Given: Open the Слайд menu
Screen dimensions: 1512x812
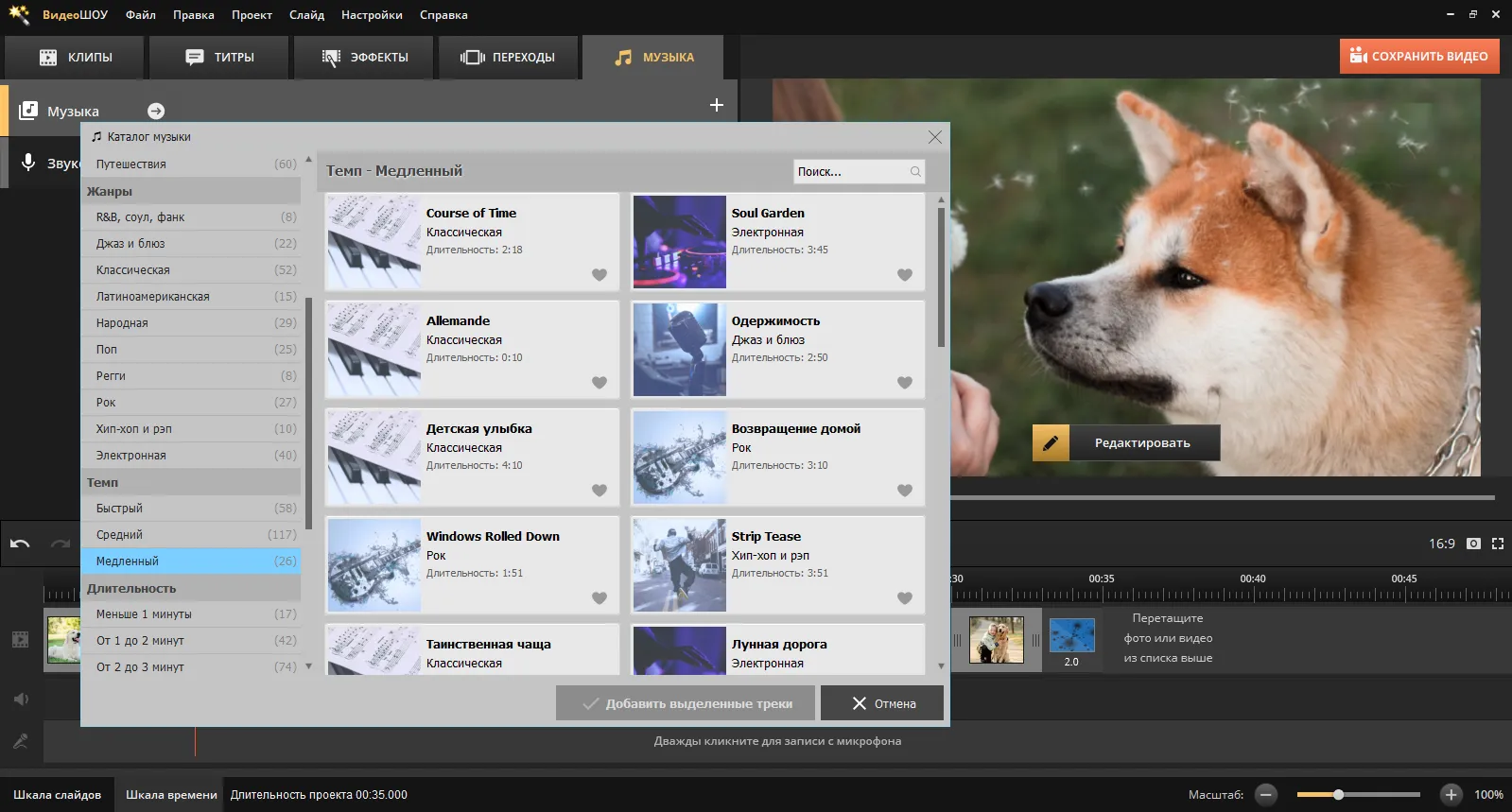Looking at the screenshot, I should [x=306, y=15].
